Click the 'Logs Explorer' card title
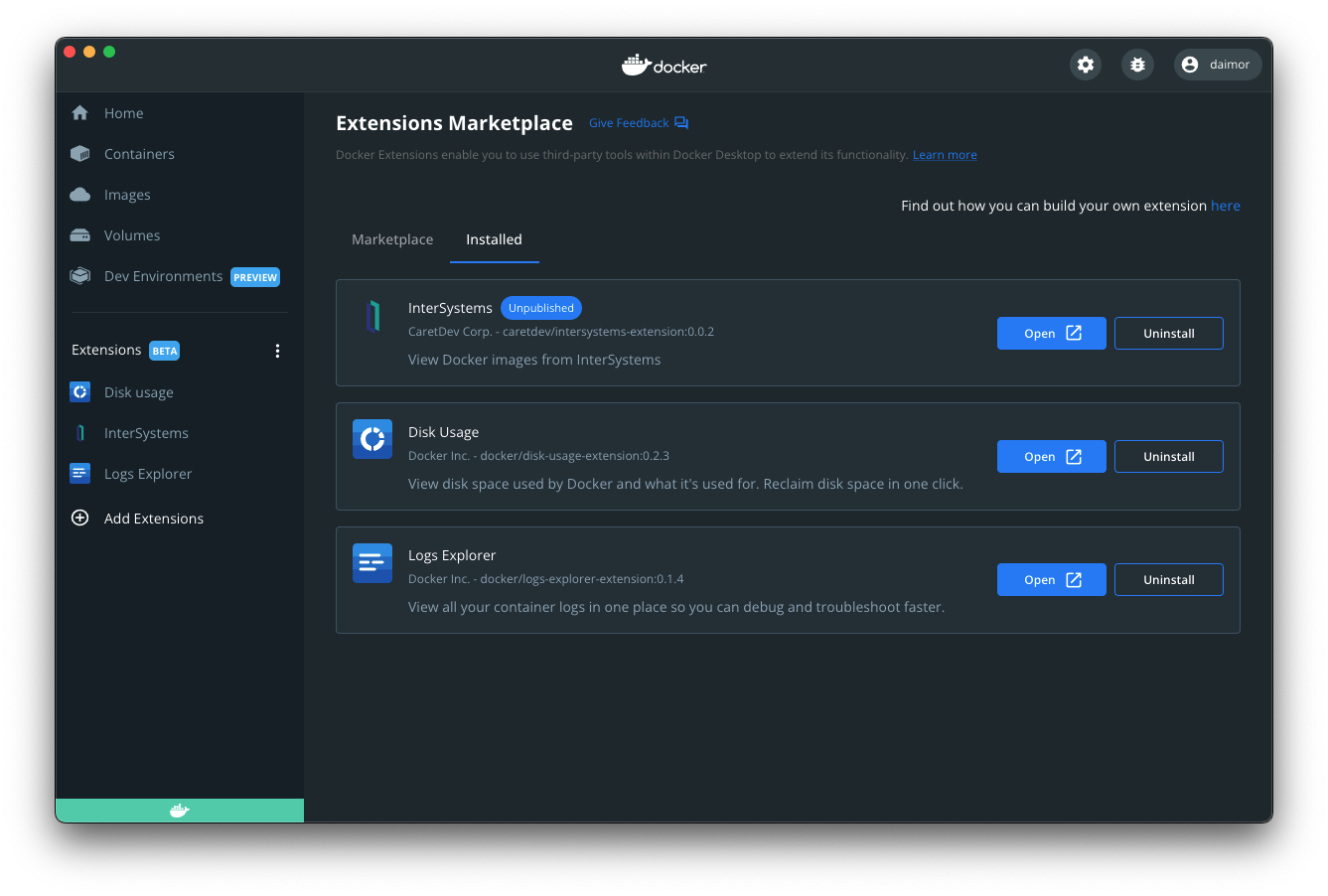This screenshot has width=1328, height=896. pos(452,555)
